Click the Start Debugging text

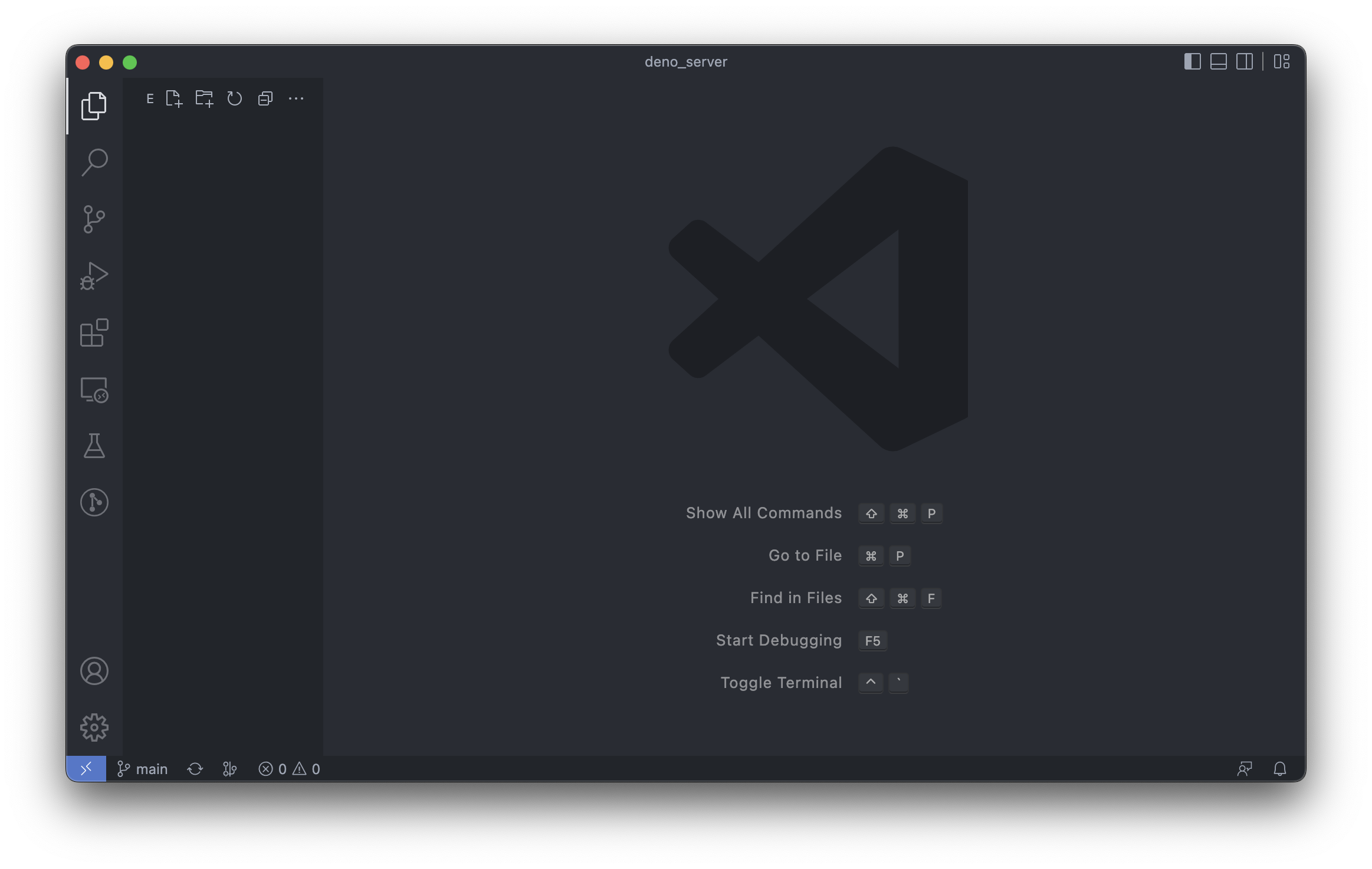779,640
